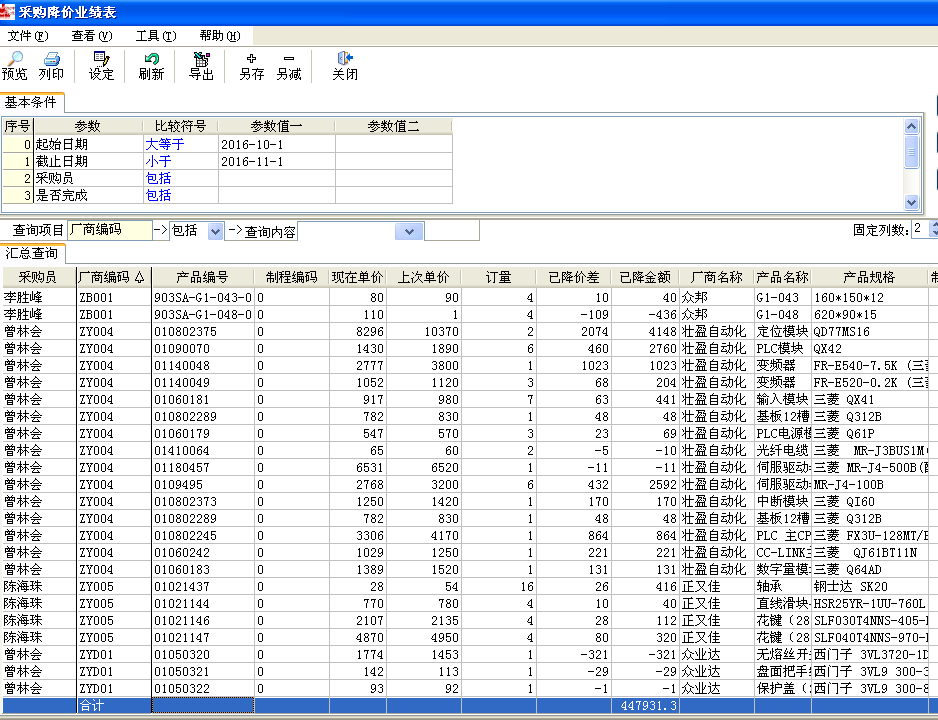This screenshot has width=938, height=720.
Task: Open the 设定 (Settings) toolbar icon
Action: (x=101, y=66)
